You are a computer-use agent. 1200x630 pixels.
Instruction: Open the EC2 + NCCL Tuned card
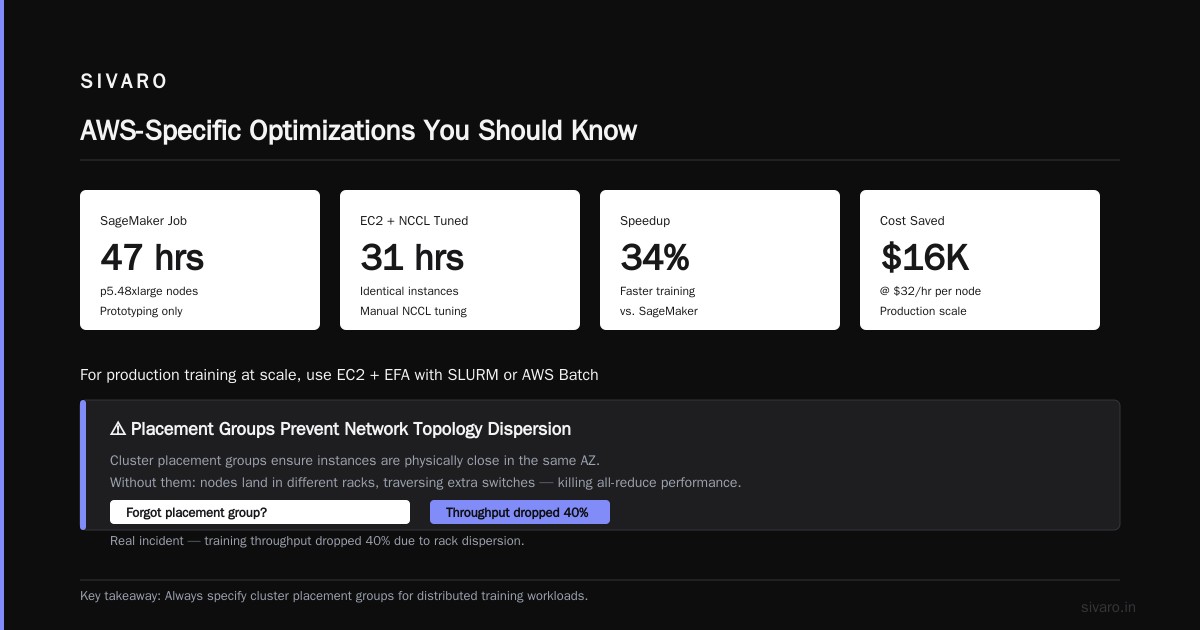[x=460, y=260]
